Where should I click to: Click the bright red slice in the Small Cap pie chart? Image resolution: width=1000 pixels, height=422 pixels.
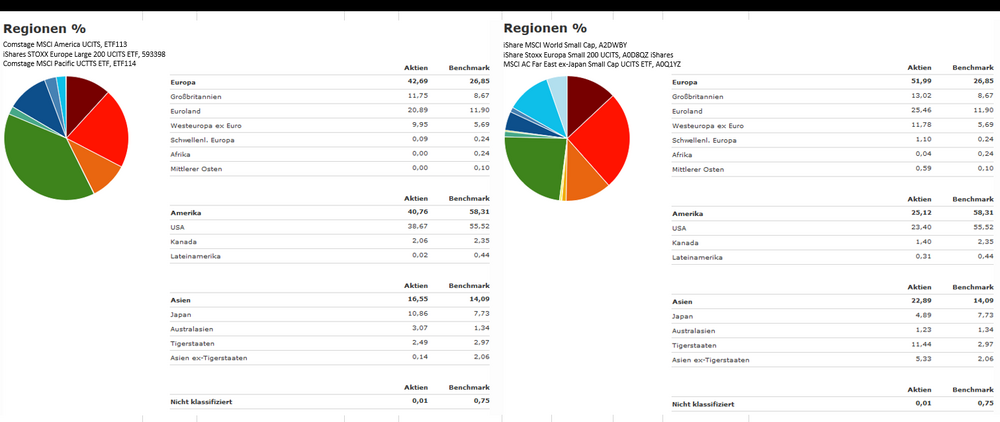point(603,140)
